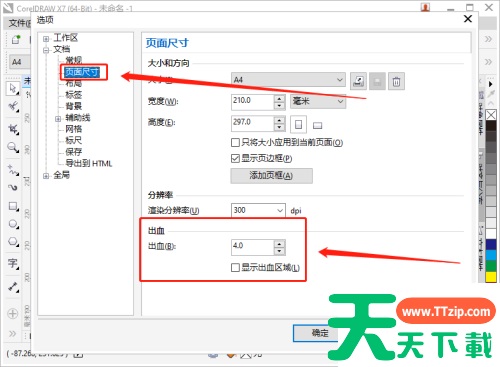The height and width of the screenshot is (367, 500).
Task: Collapse the 文档 tree node
Action: tap(46, 50)
